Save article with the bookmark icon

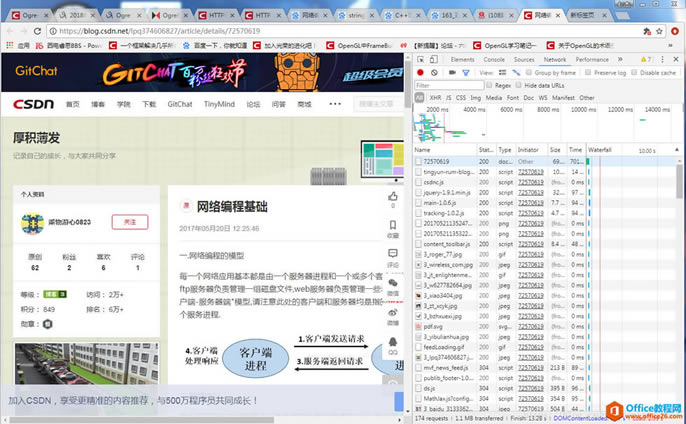click(x=392, y=225)
